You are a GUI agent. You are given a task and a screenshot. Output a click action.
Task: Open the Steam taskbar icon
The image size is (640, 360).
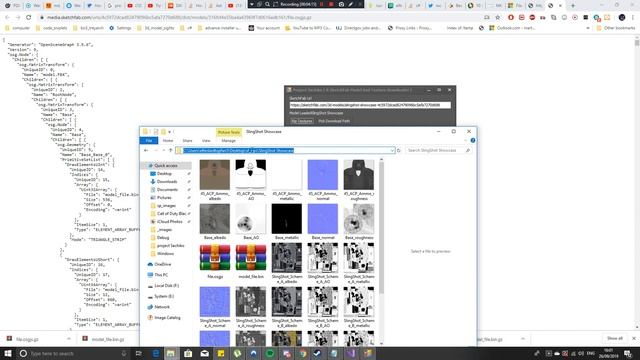tap(317, 353)
